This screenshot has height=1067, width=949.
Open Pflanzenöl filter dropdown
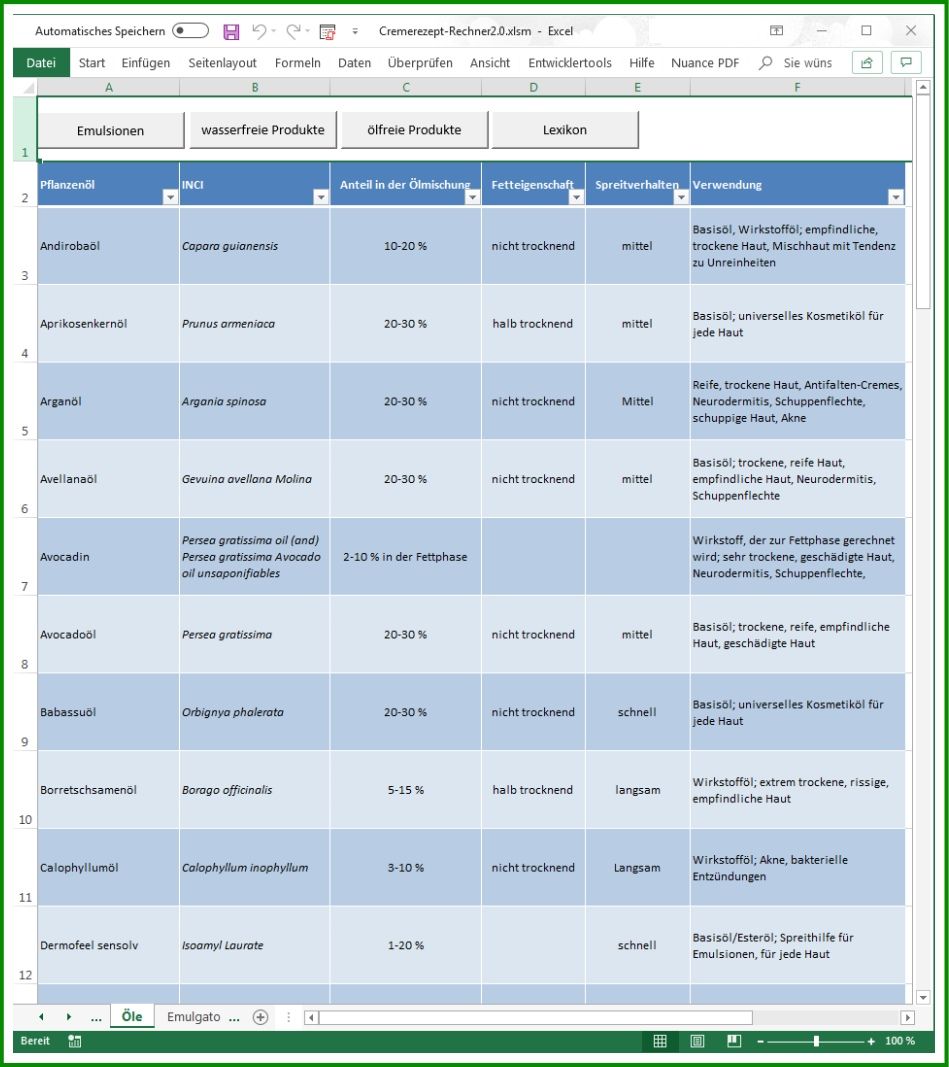(x=170, y=197)
